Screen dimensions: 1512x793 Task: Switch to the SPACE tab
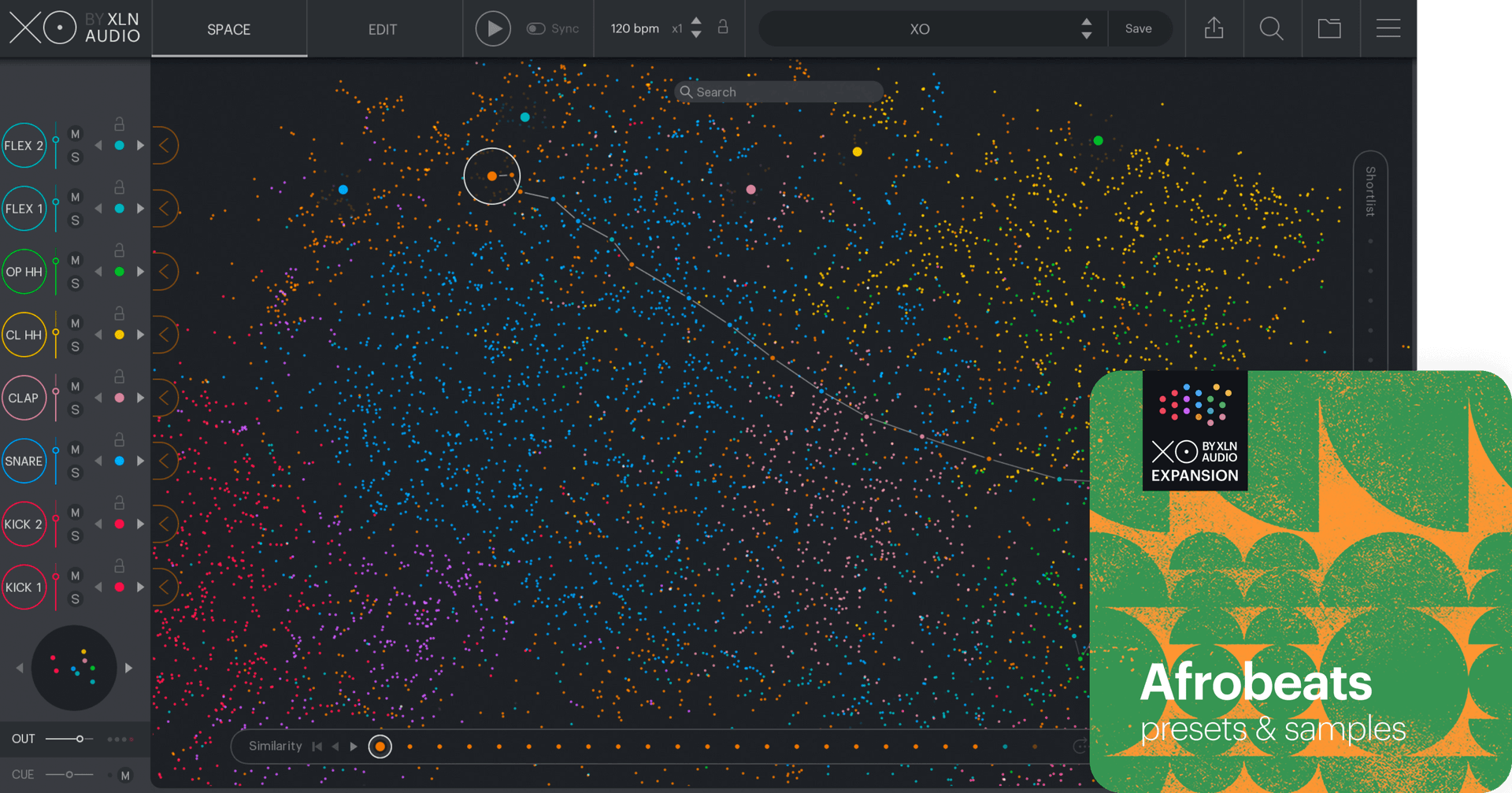[x=228, y=29]
